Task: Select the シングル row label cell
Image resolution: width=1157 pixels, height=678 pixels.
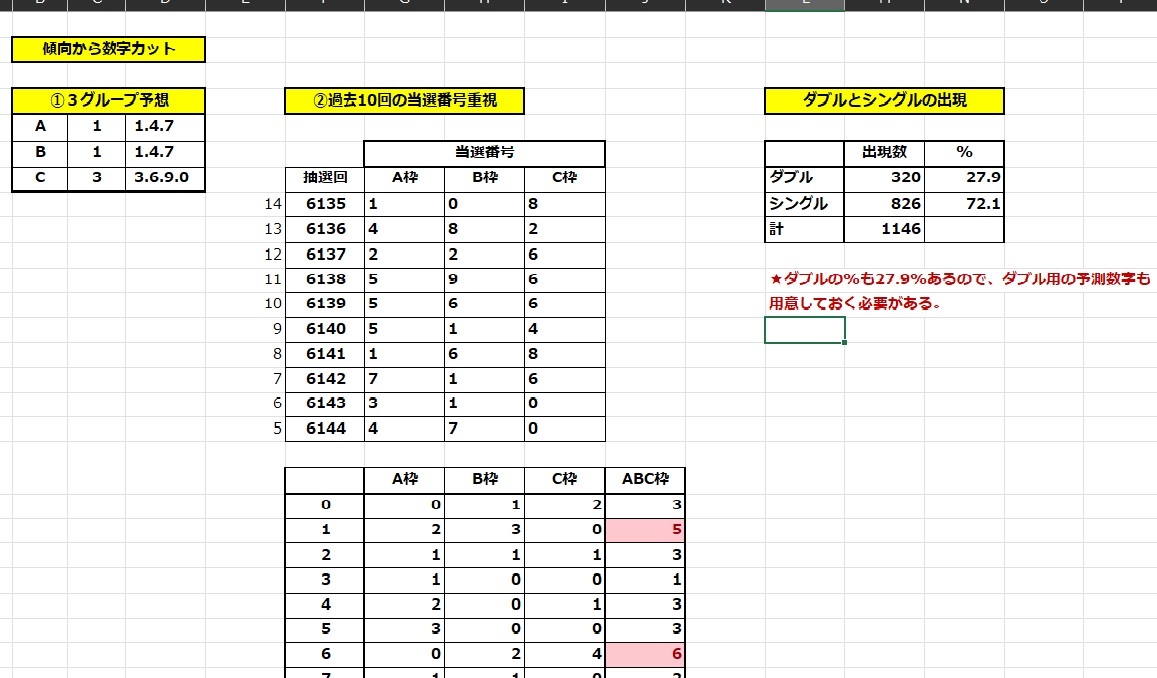Action: 795,203
